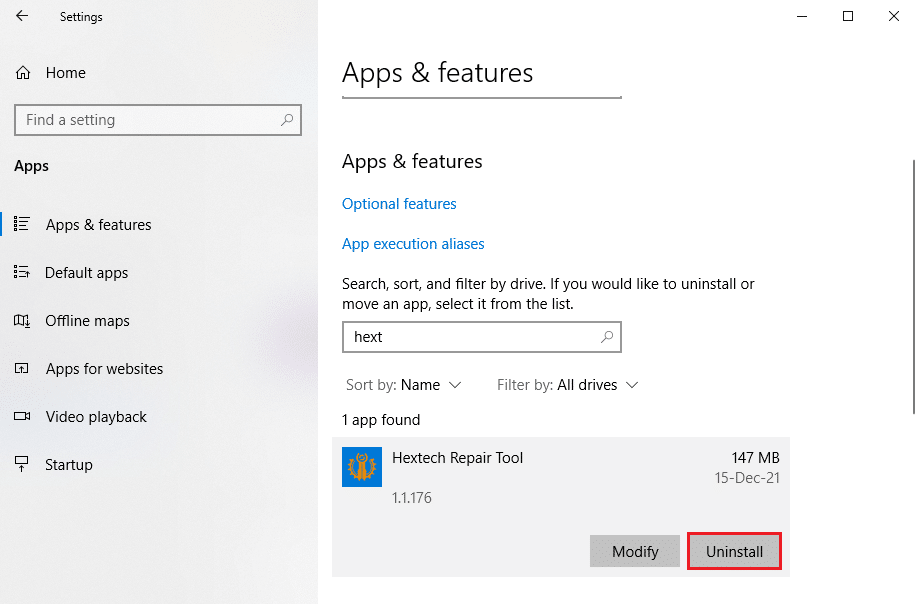Screen dimensions: 917x604
Task: Click the Modify button
Action: [x=635, y=552]
